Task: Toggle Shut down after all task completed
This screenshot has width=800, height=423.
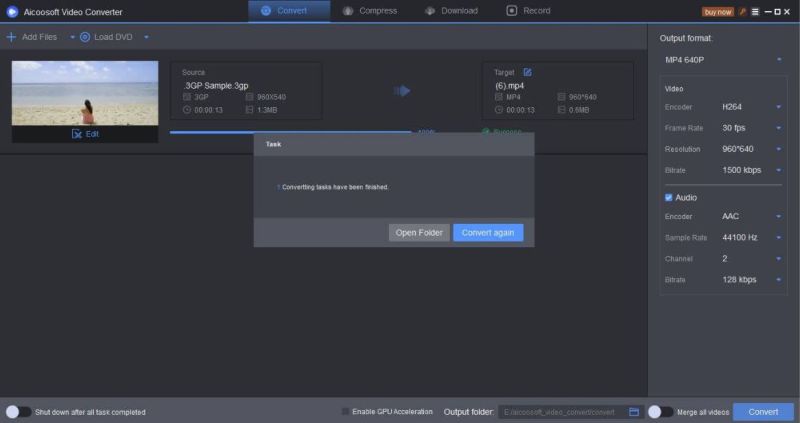Action: click(18, 412)
